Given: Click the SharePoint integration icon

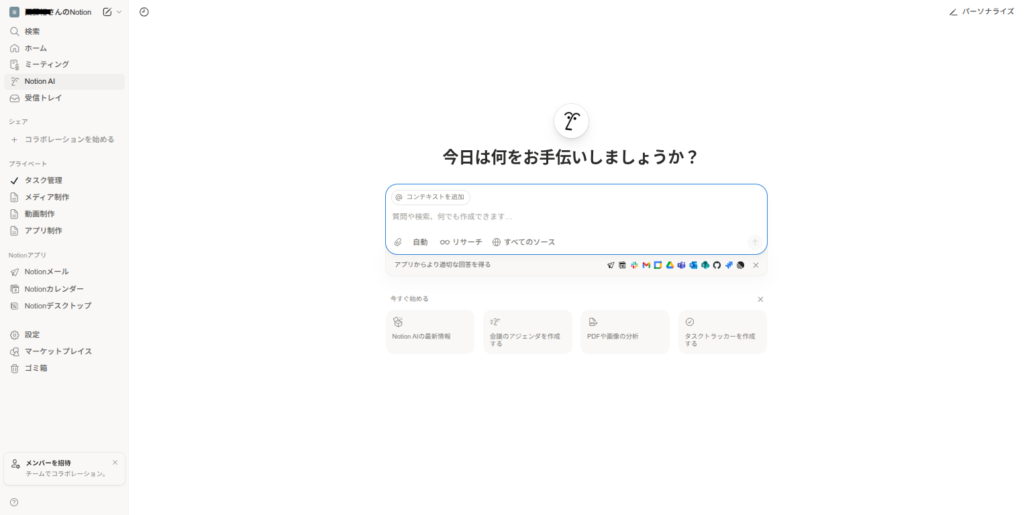Looking at the screenshot, I should 705,266.
